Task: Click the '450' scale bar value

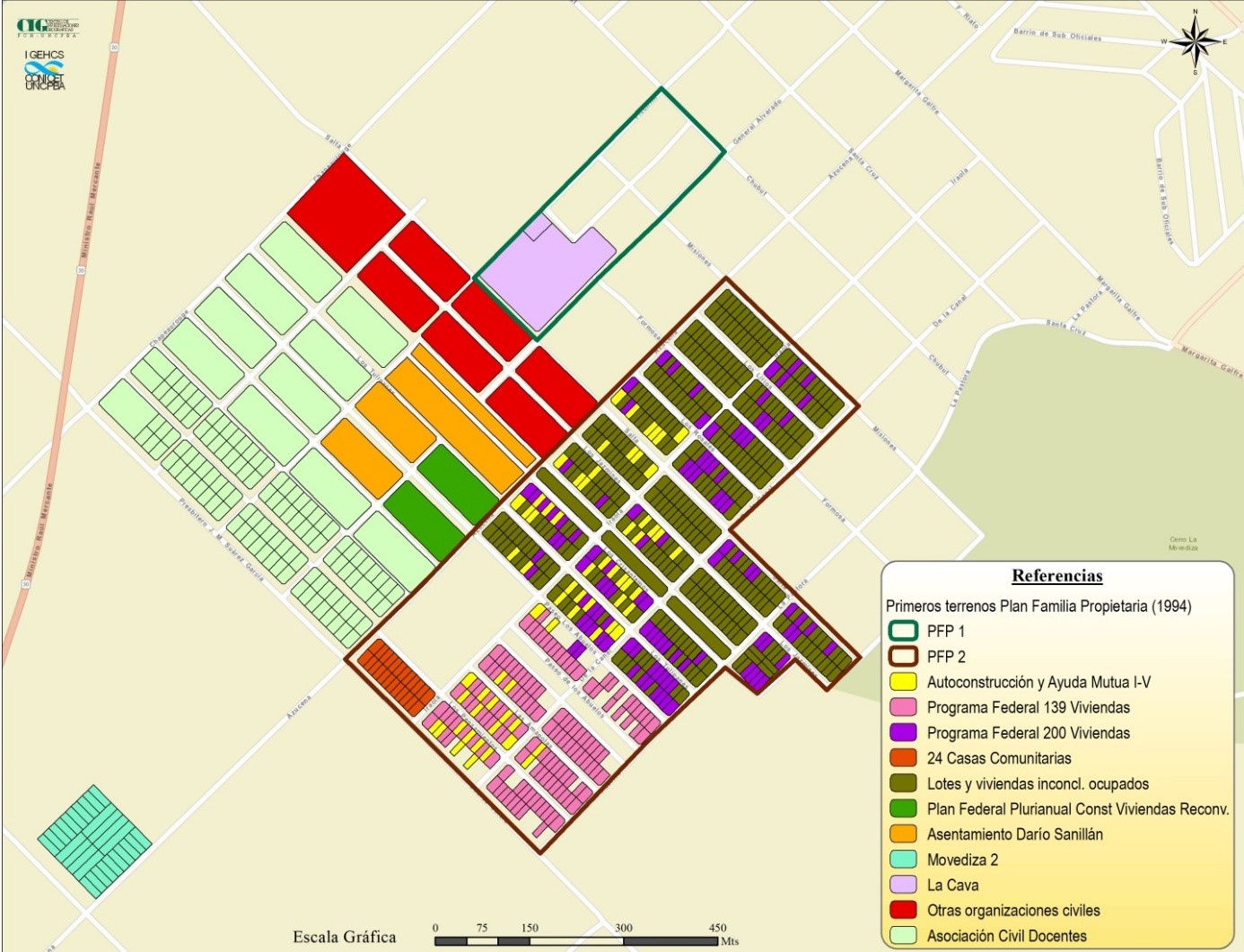Action: pos(717,928)
